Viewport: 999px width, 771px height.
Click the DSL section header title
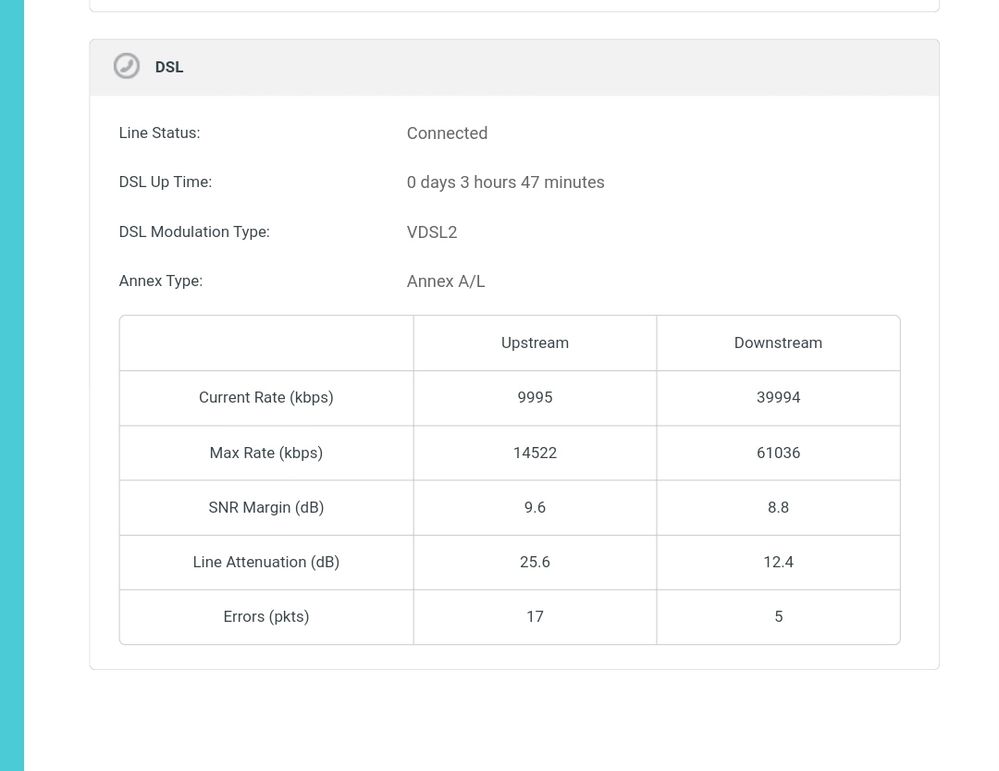coord(169,67)
